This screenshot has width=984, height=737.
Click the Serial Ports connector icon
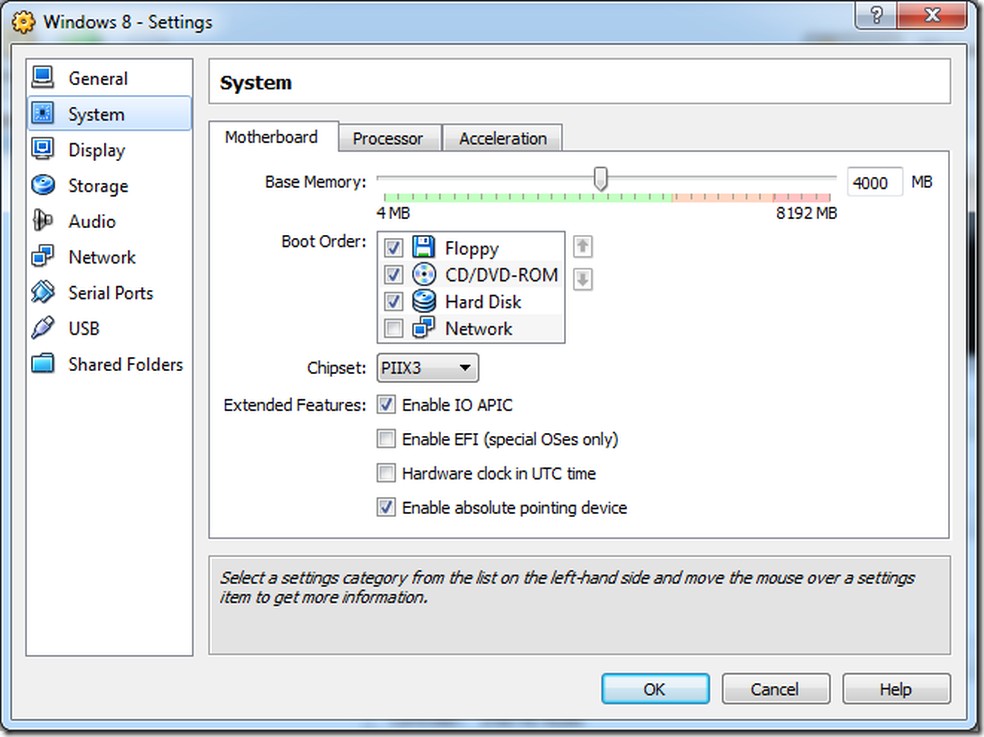point(43,293)
